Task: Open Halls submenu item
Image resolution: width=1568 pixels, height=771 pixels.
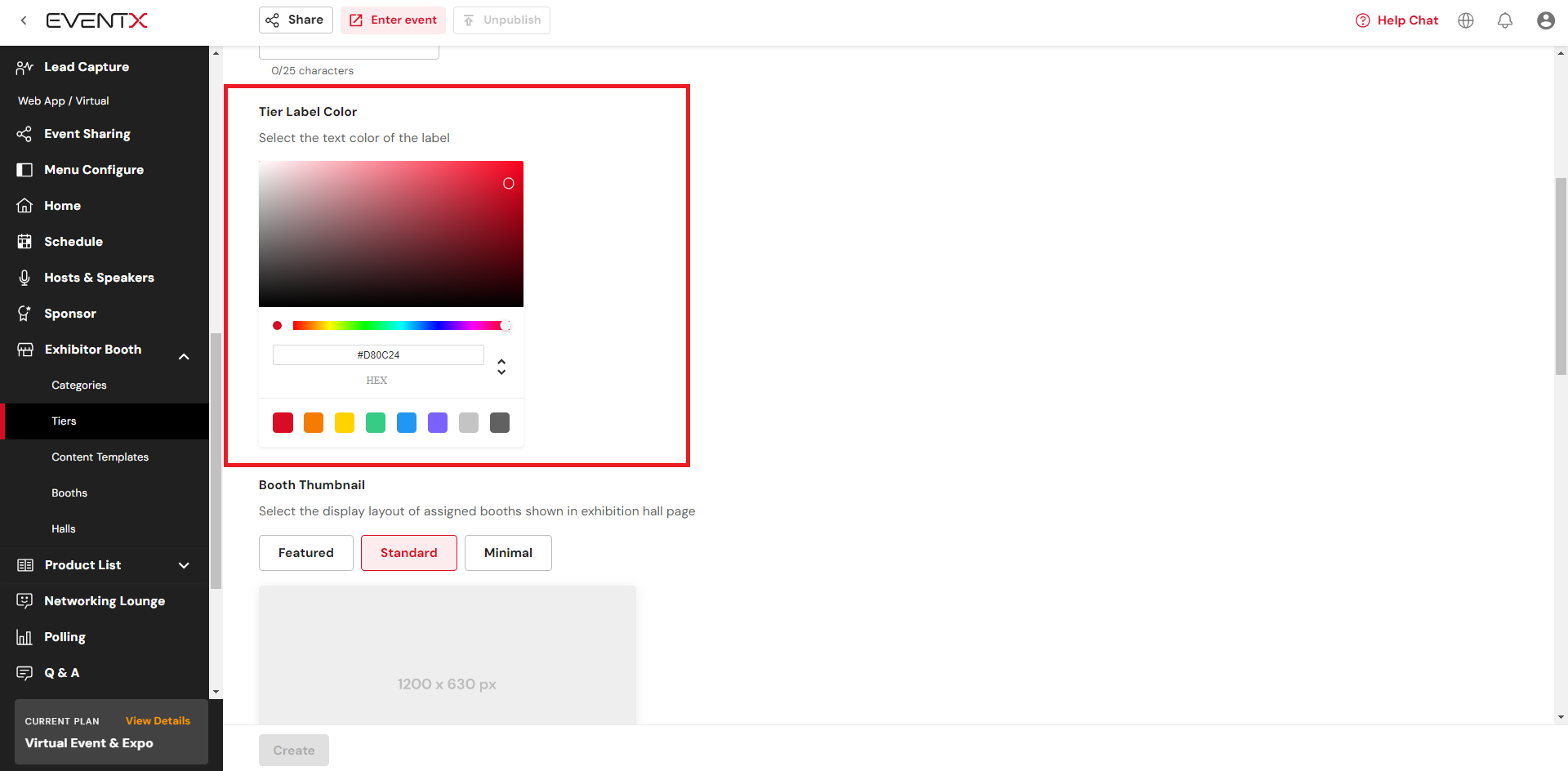Action: click(64, 529)
